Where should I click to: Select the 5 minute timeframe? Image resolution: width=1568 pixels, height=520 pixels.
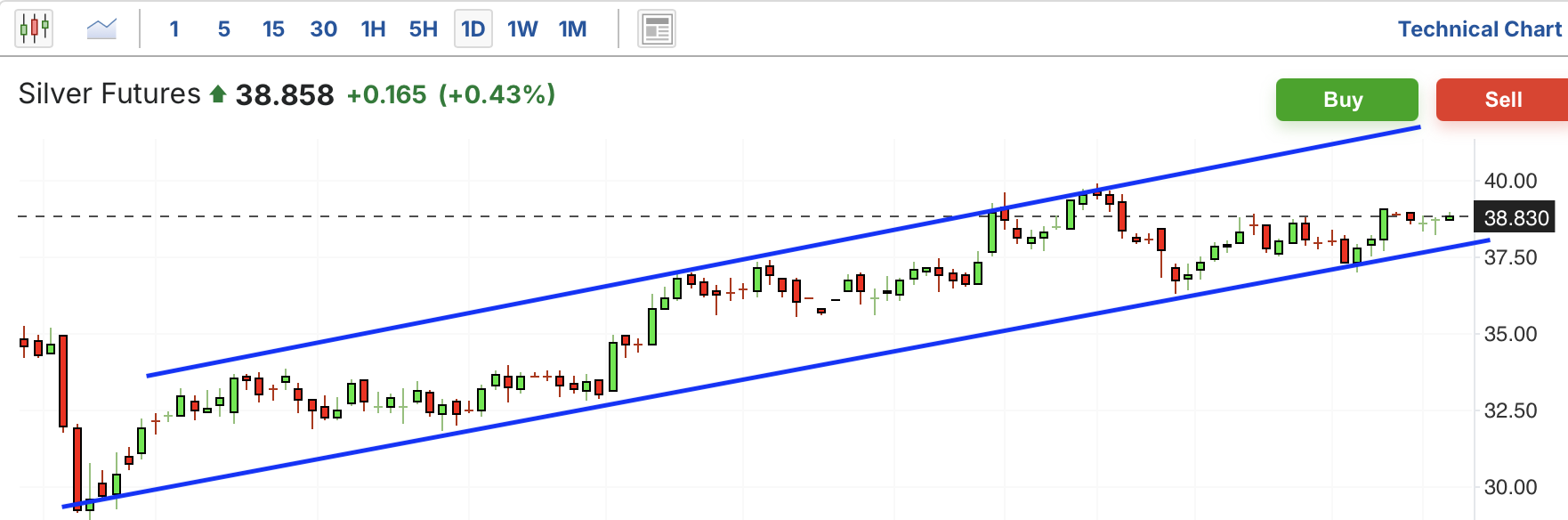point(224,29)
